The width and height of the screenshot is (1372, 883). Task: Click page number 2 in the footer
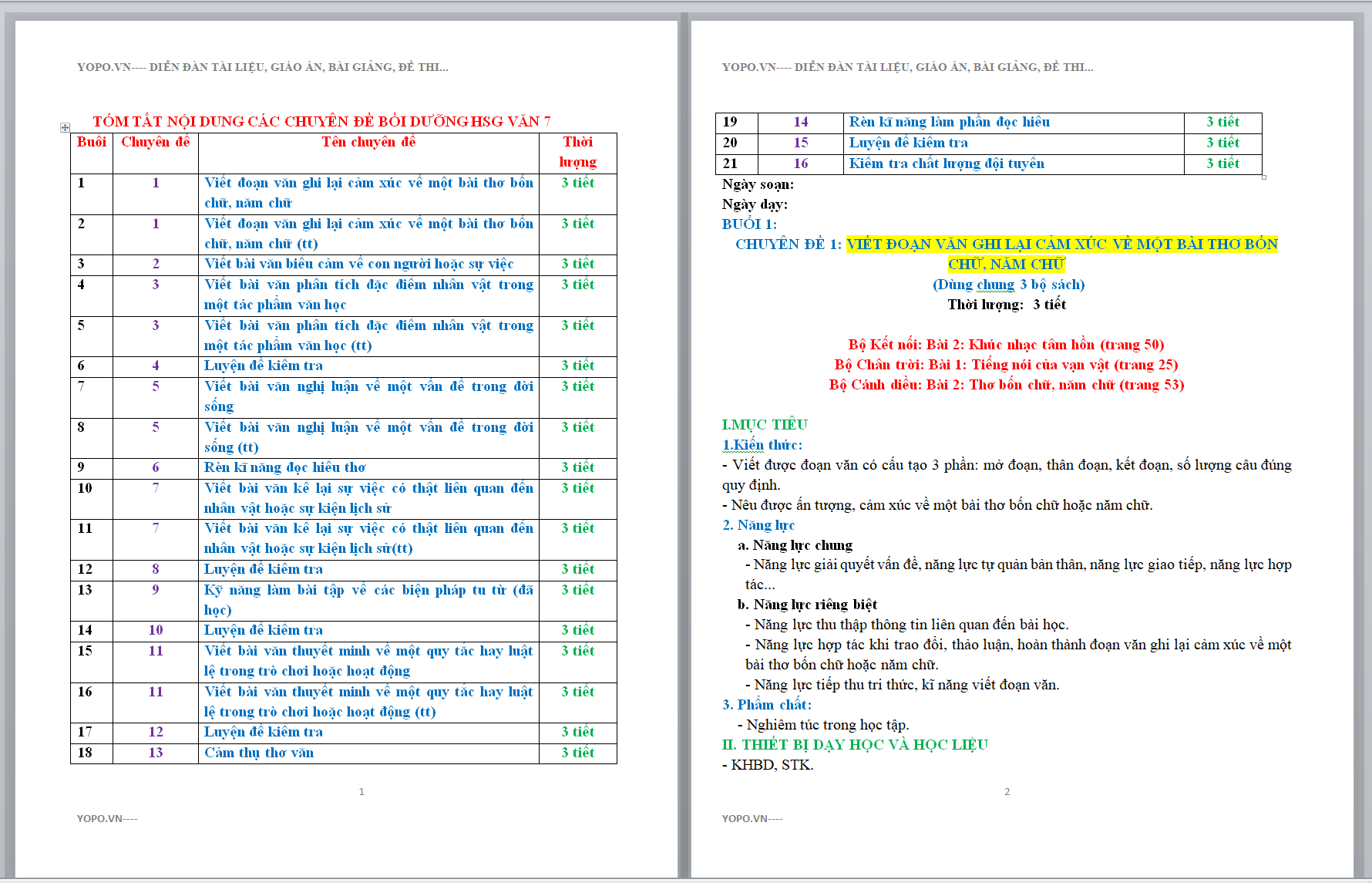[x=1007, y=791]
